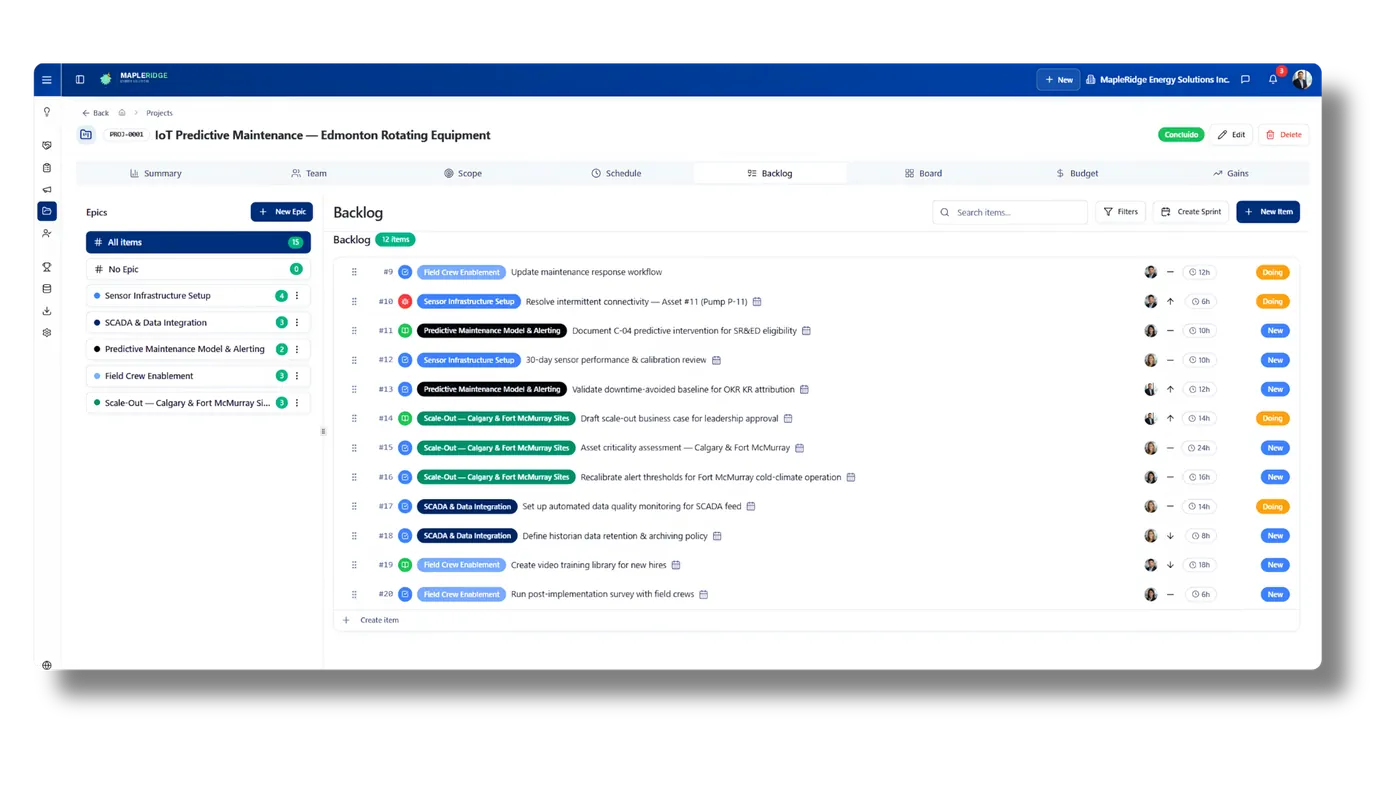Click assignee avatar on item #15

1151,448
